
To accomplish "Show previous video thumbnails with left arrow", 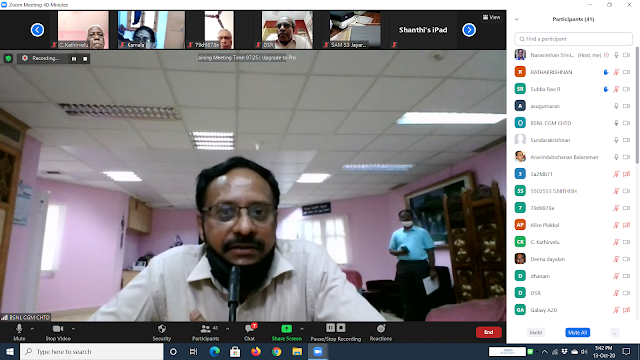I will tap(38, 30).
